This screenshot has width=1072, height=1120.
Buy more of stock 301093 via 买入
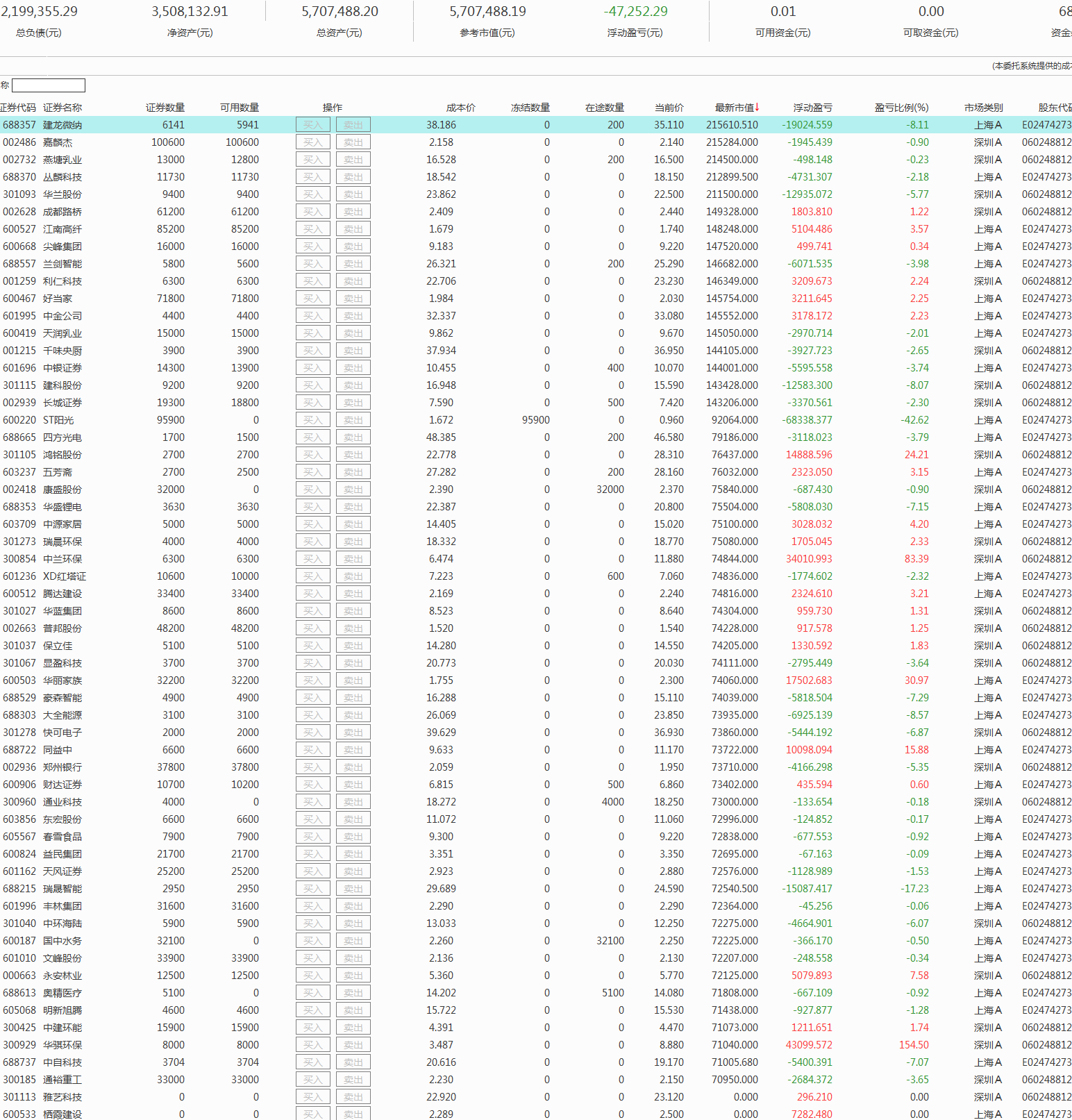[313, 194]
